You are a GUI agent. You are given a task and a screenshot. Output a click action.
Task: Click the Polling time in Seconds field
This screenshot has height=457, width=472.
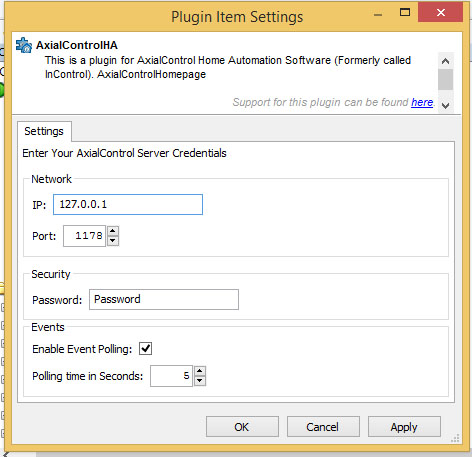pyautogui.click(x=171, y=376)
